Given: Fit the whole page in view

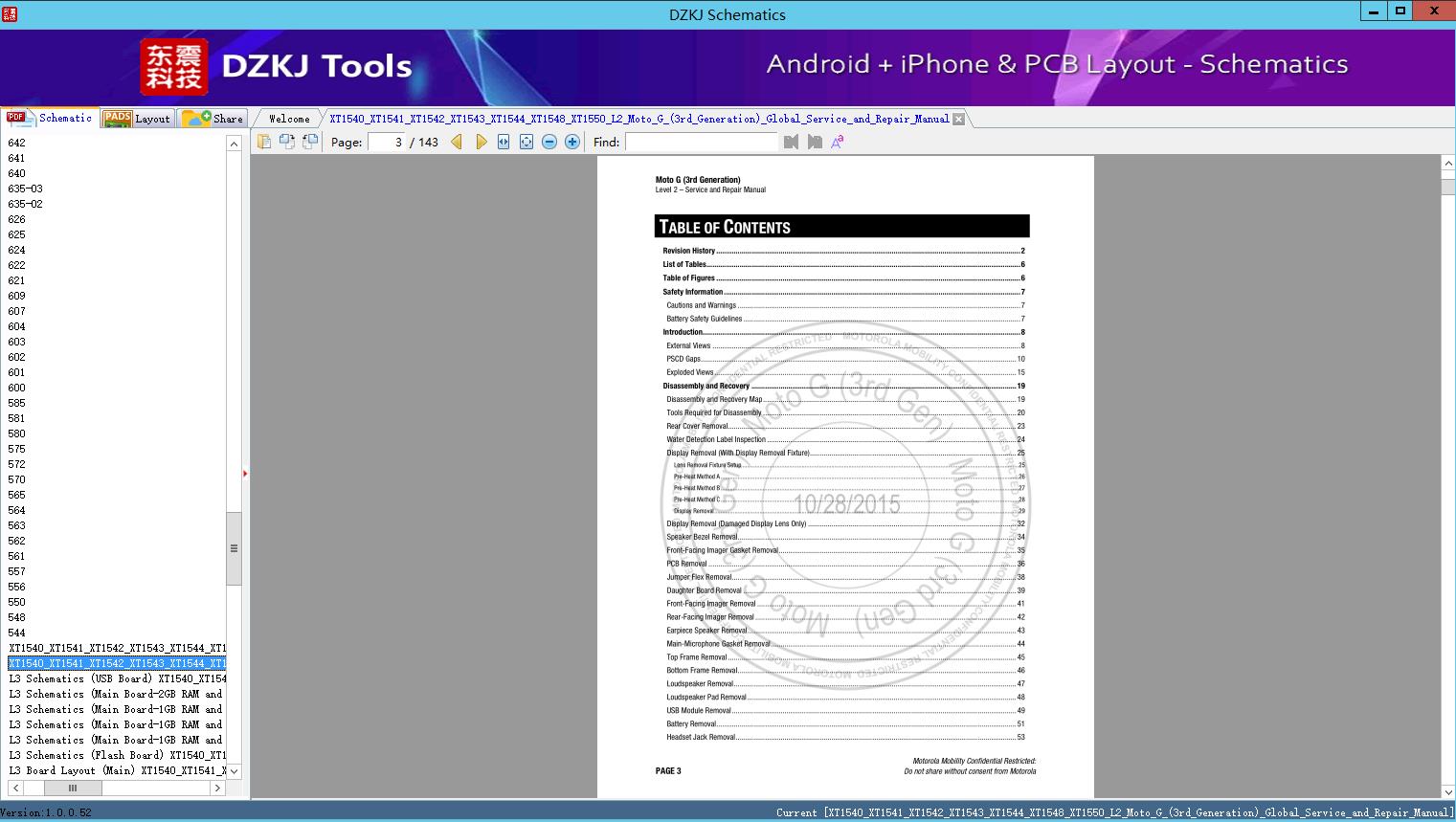Looking at the screenshot, I should click(x=526, y=142).
